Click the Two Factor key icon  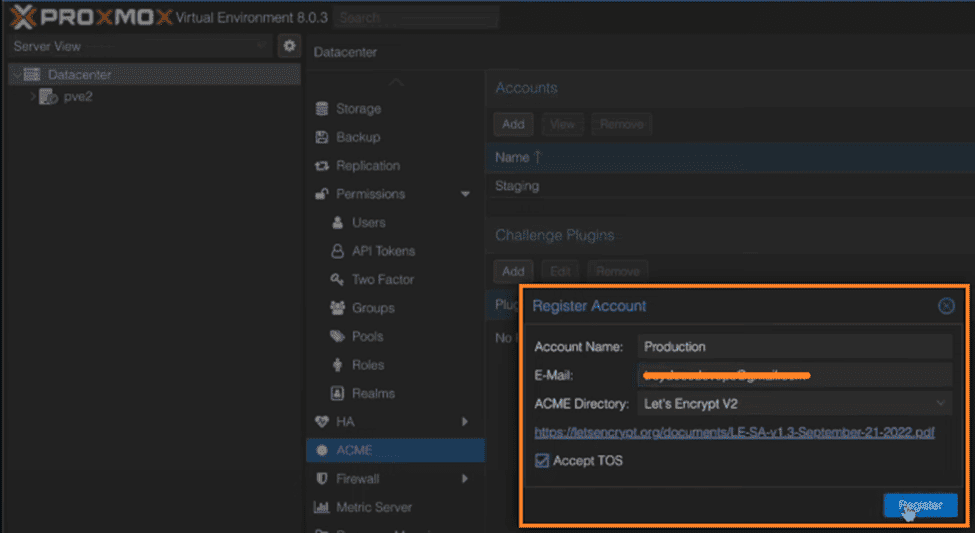click(338, 279)
